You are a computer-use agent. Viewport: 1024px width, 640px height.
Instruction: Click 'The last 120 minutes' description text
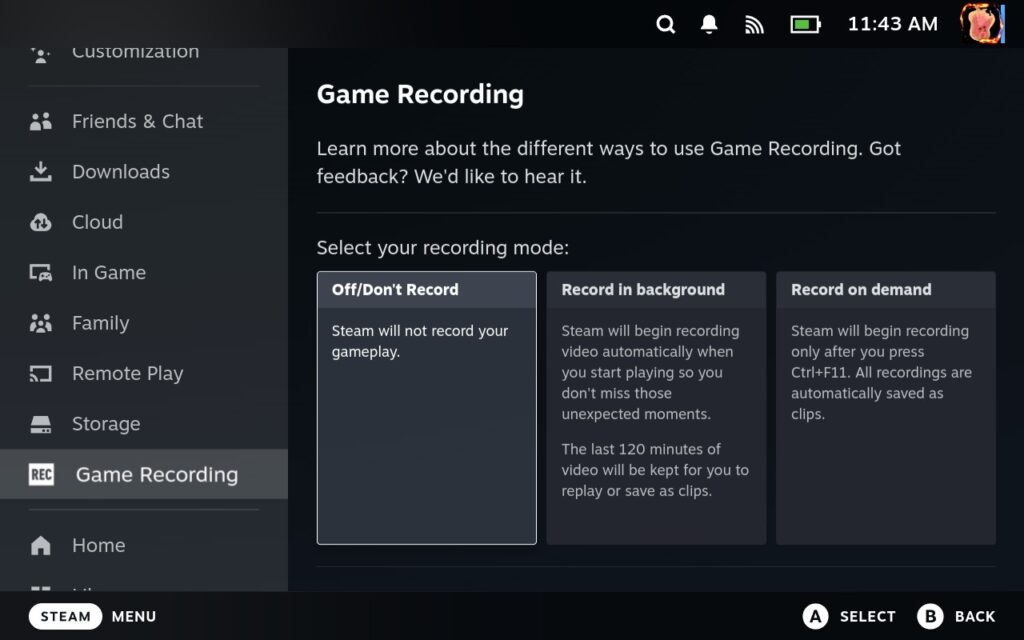click(x=655, y=470)
